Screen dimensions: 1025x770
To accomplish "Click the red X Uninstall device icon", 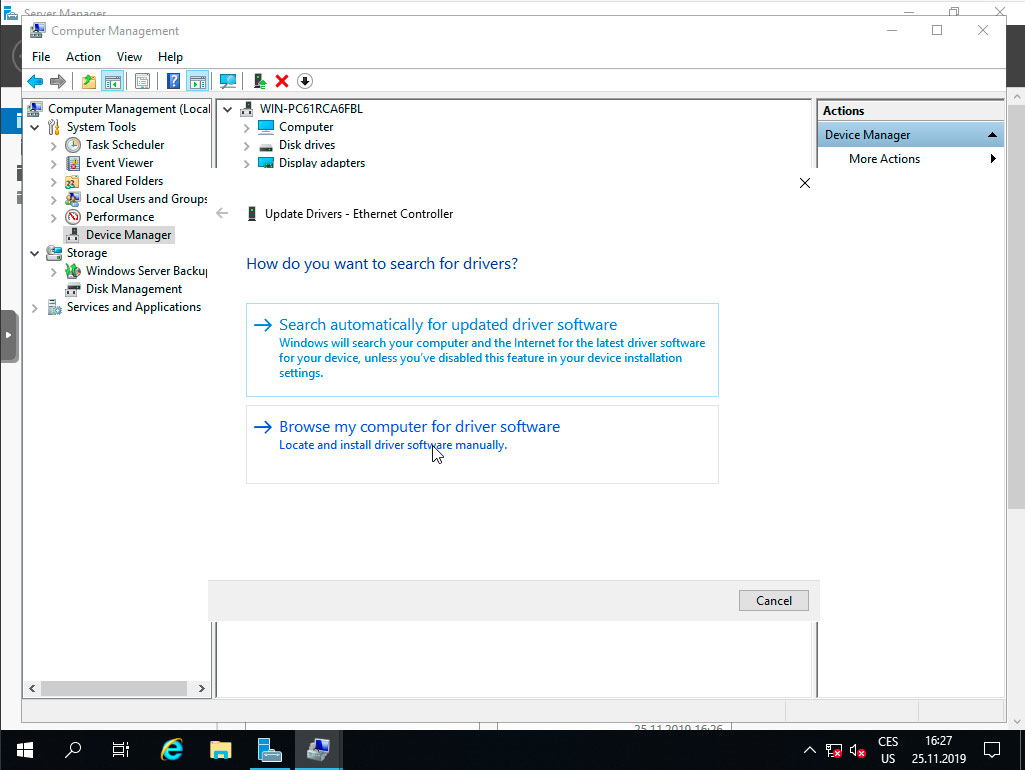I will point(282,81).
